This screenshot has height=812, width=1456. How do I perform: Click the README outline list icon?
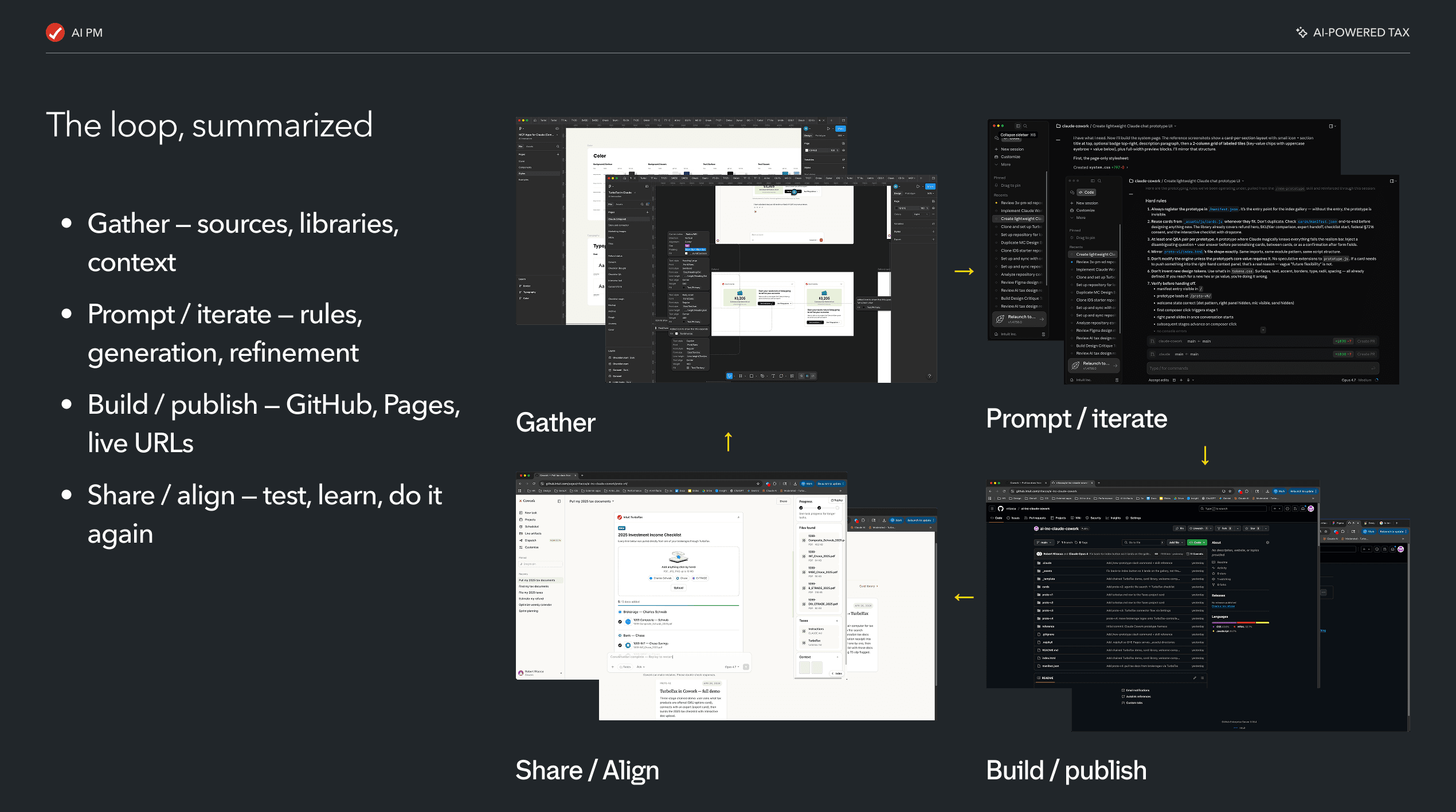pos(1202,678)
